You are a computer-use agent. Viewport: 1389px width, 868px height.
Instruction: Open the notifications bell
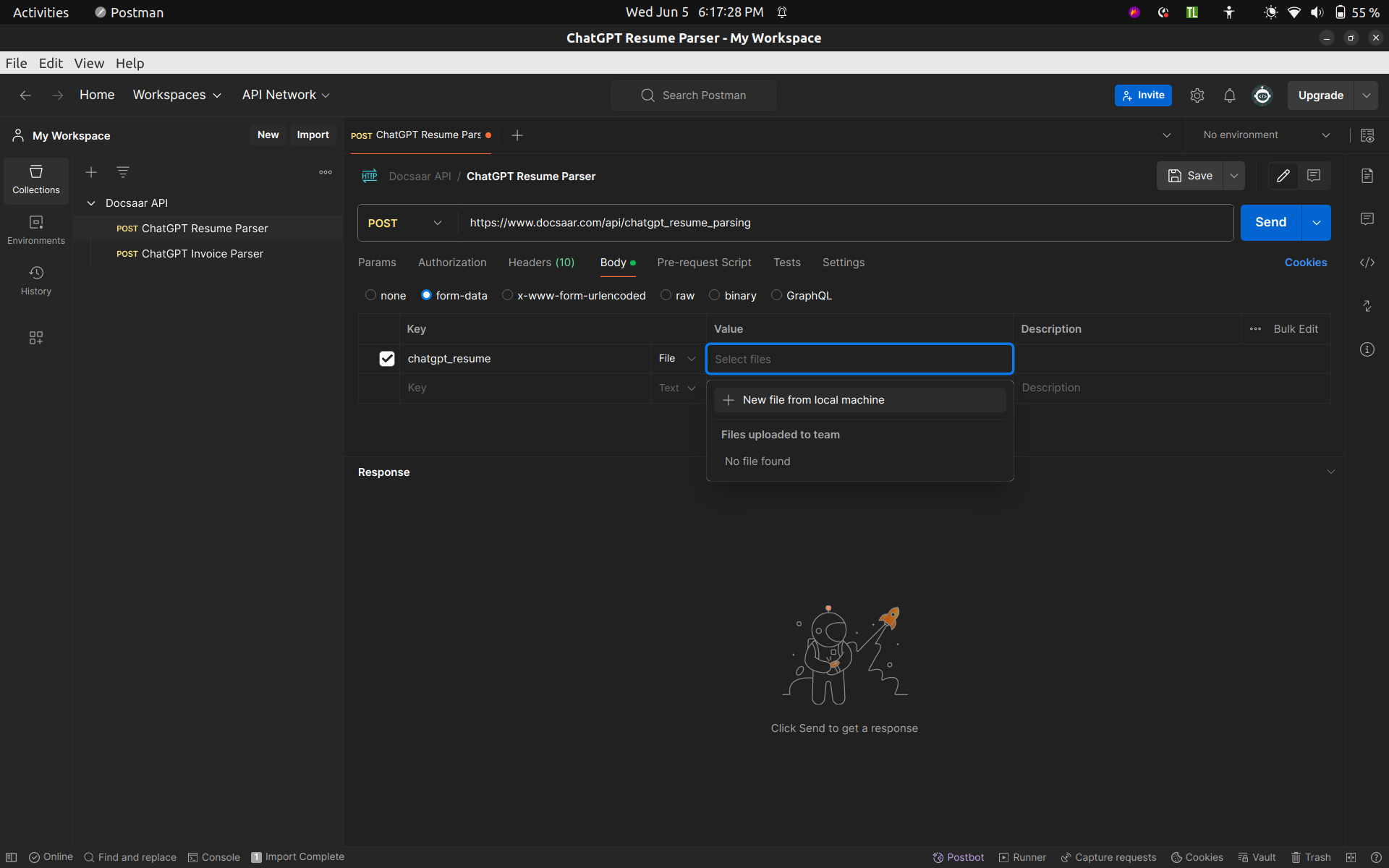(1230, 95)
